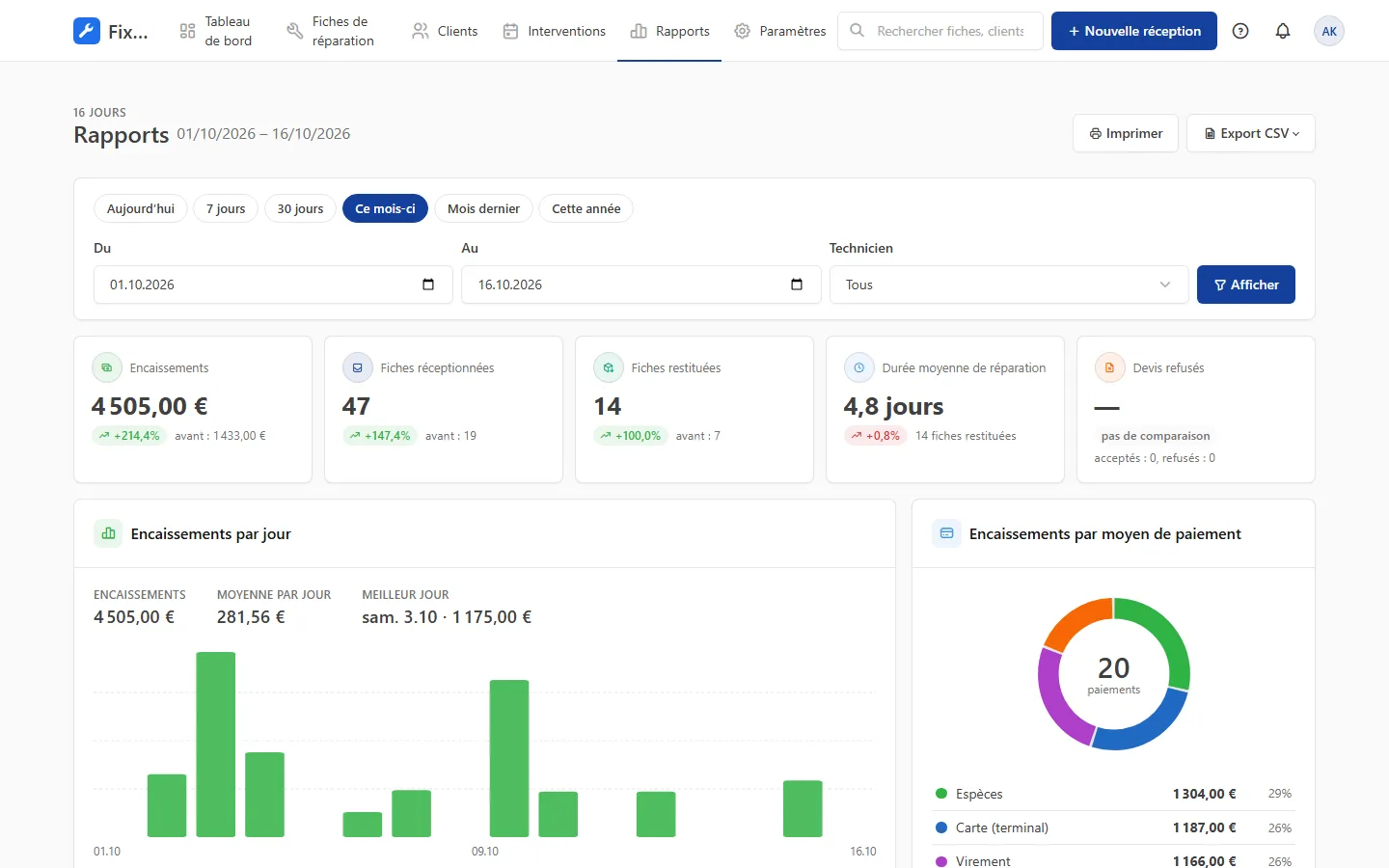The image size is (1389, 868).
Task: Click the Nouvelle réception button
Action: click(x=1134, y=31)
